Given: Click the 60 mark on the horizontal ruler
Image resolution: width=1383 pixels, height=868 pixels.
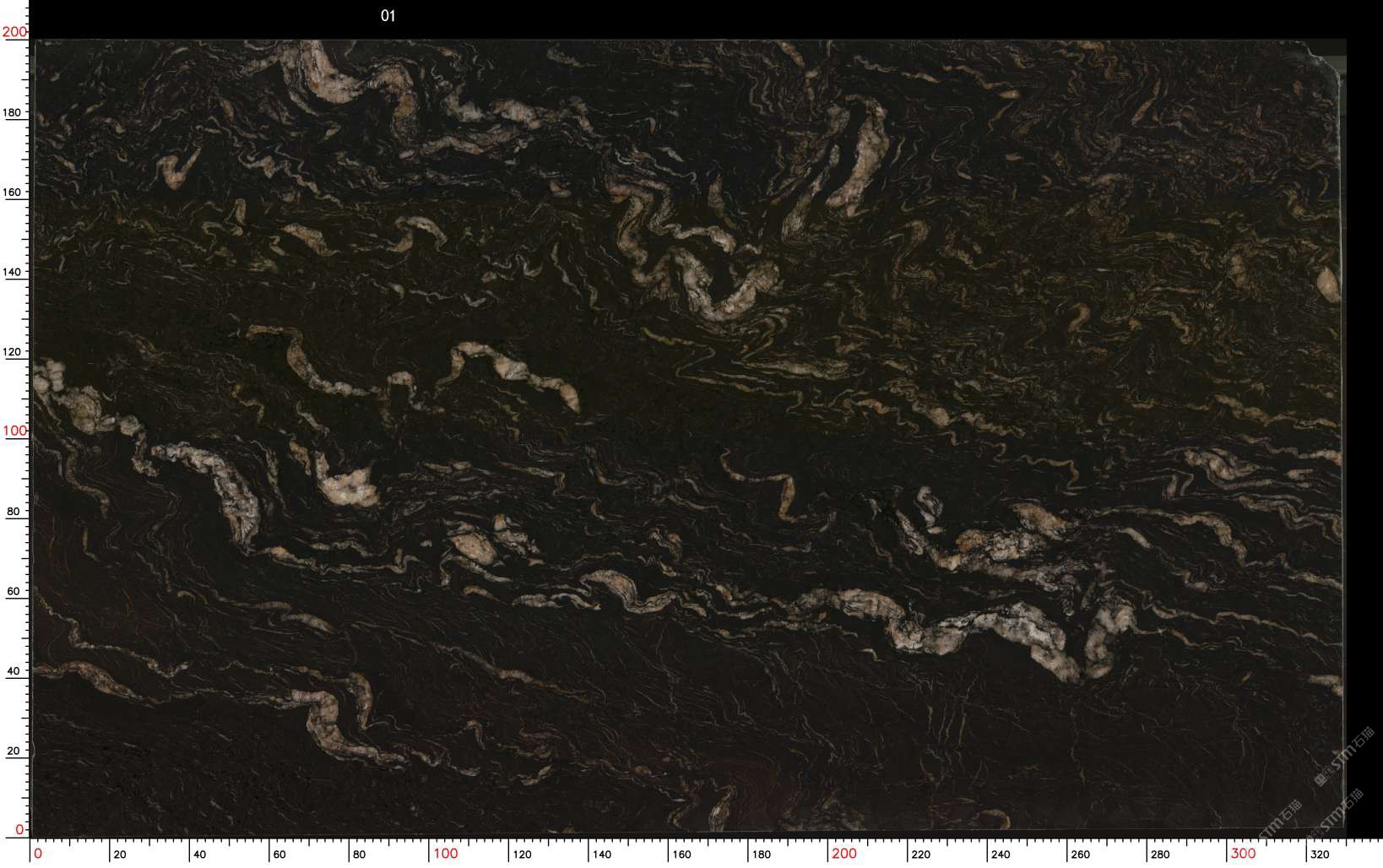Looking at the screenshot, I should [x=279, y=854].
